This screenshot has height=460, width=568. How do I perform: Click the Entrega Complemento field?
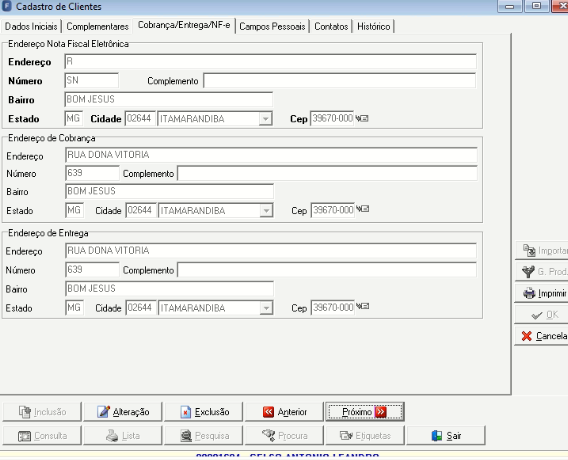pyautogui.click(x=327, y=269)
